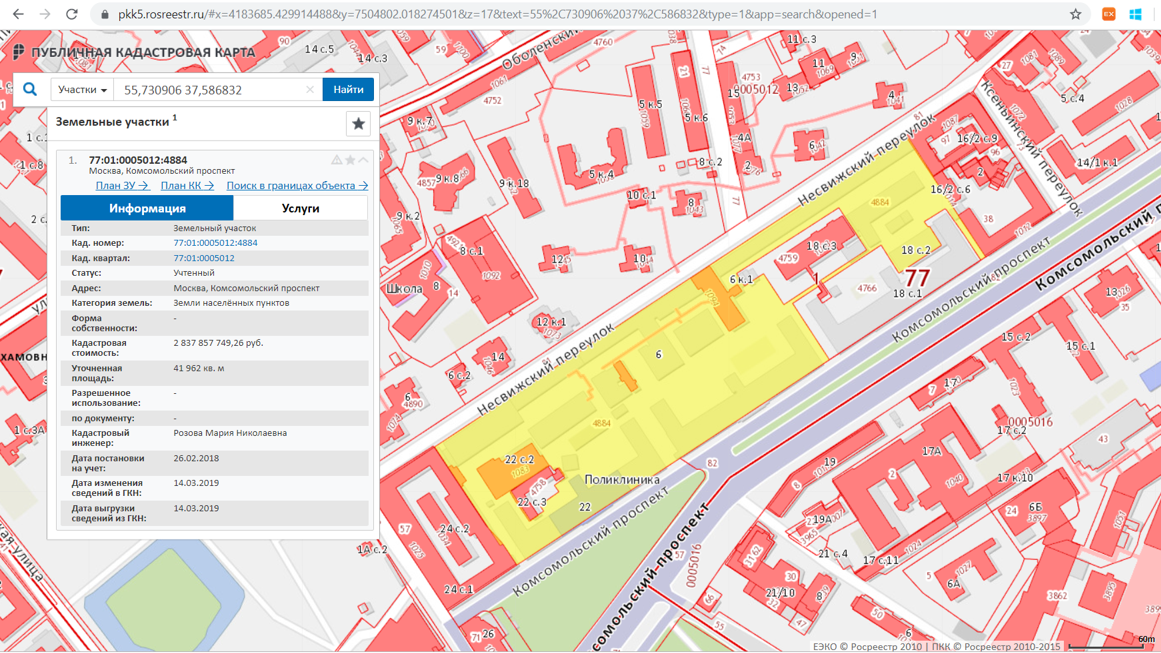Click the orange EX extension icon

(x=1108, y=14)
